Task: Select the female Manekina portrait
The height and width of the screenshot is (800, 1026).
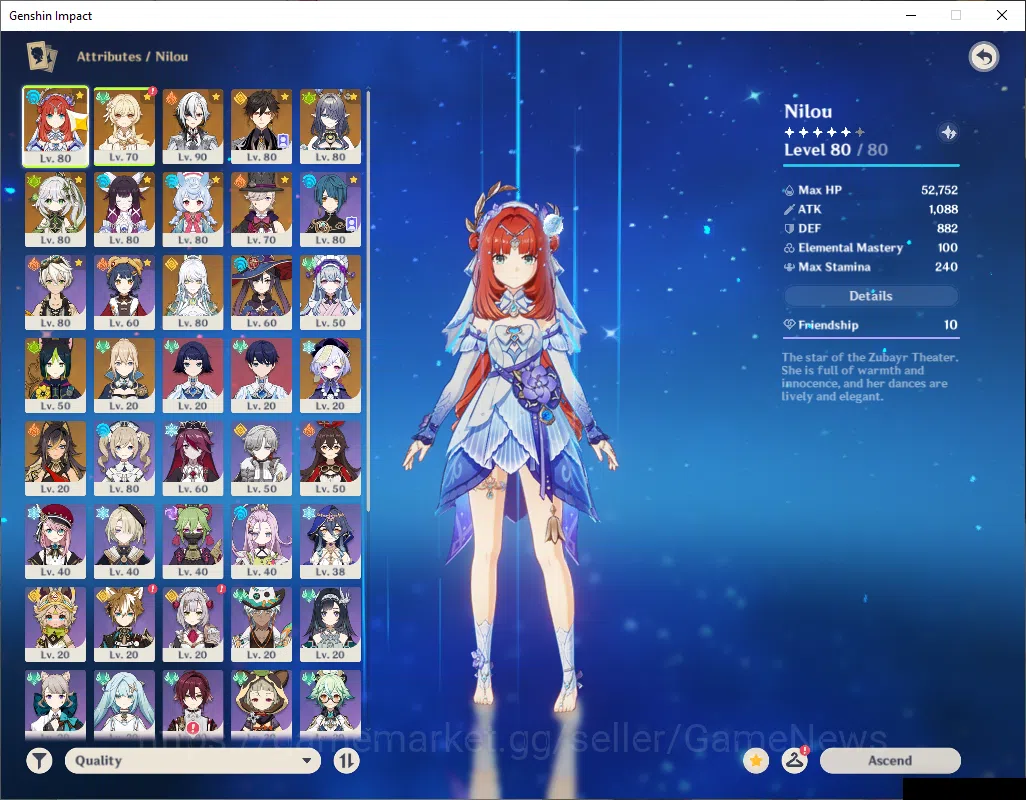Action: (193, 375)
